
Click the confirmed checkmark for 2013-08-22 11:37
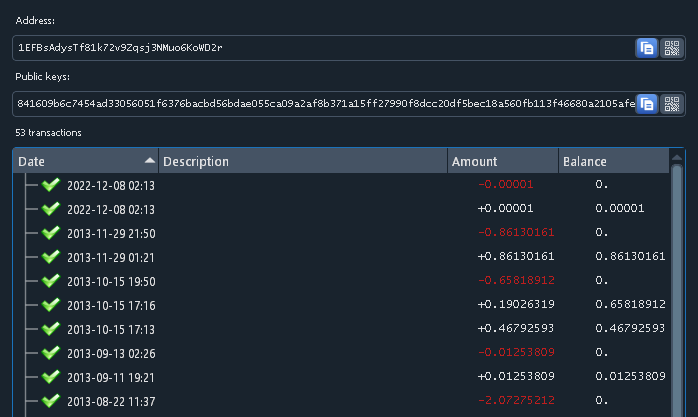pyautogui.click(x=52, y=400)
